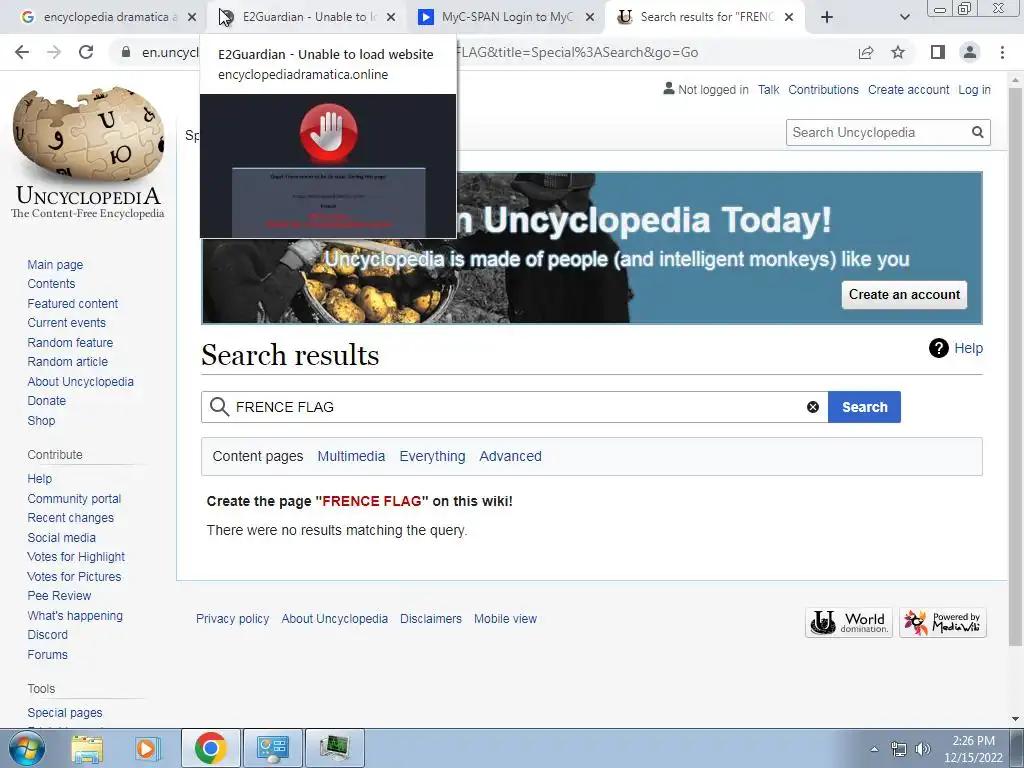Close the encyclopedia dramatica tab
1024x768 pixels.
pos(192,17)
